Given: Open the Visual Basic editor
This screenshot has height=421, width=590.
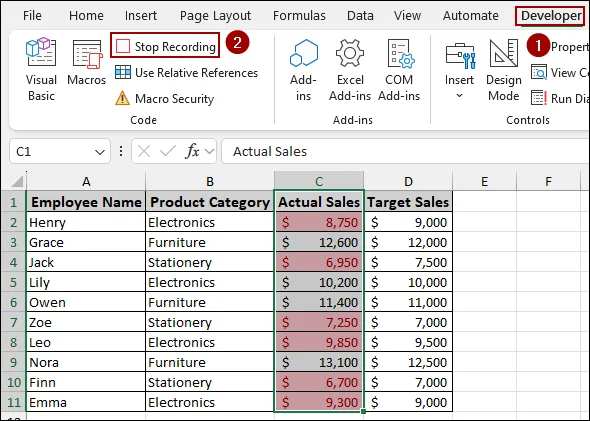Looking at the screenshot, I should click(41, 69).
